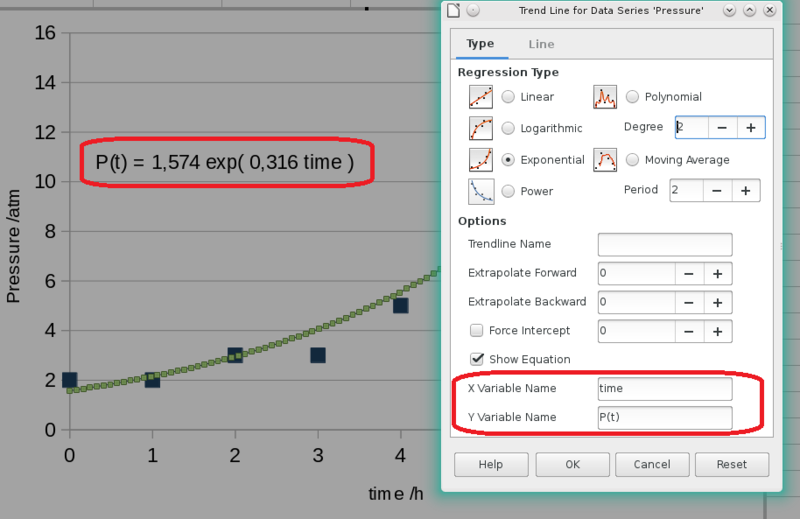The width and height of the screenshot is (800, 519).
Task: Click the round pin button beside document icon
Action: (473, 10)
